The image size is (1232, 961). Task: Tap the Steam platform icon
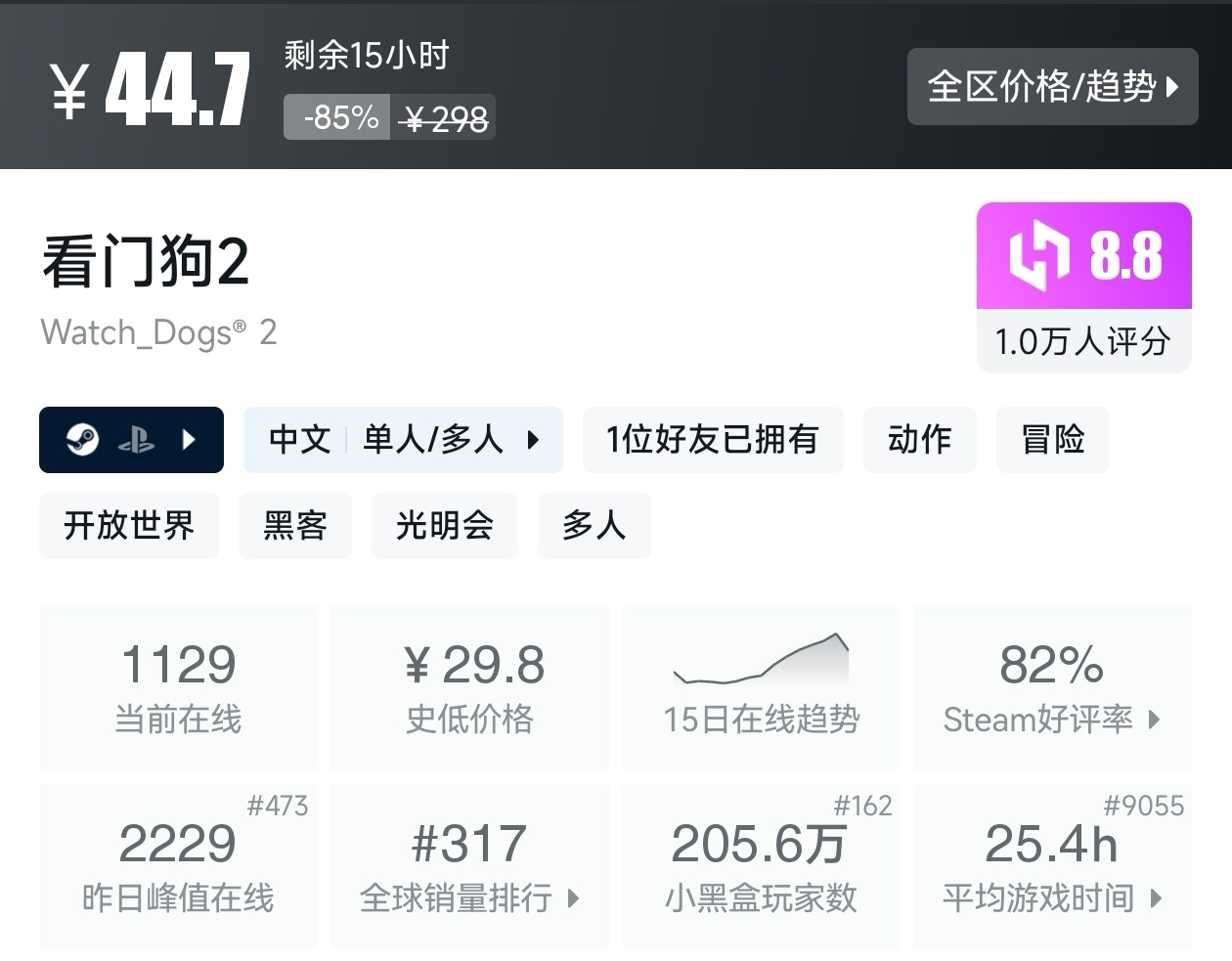tap(82, 440)
